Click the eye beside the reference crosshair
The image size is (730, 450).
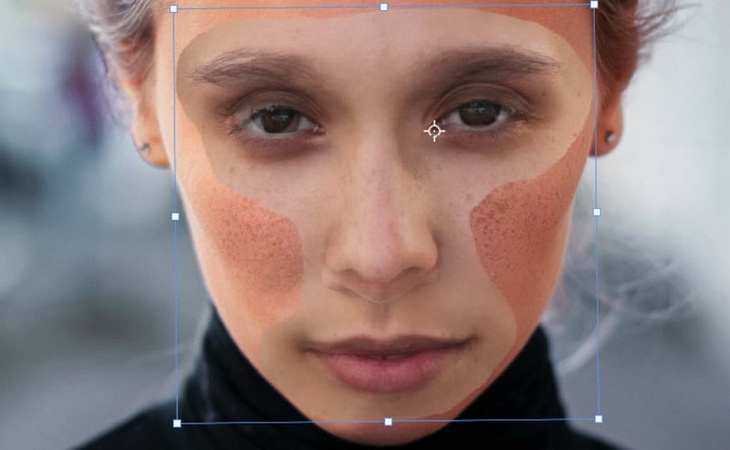coord(480,115)
